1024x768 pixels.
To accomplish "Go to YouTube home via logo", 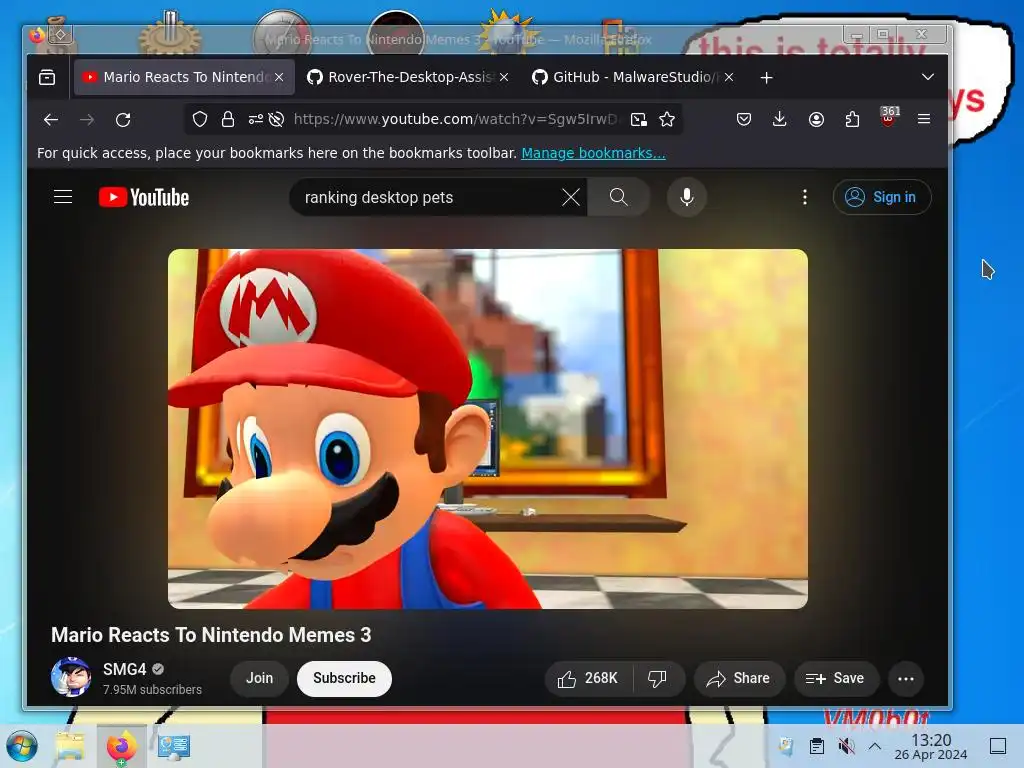I will click(x=144, y=197).
